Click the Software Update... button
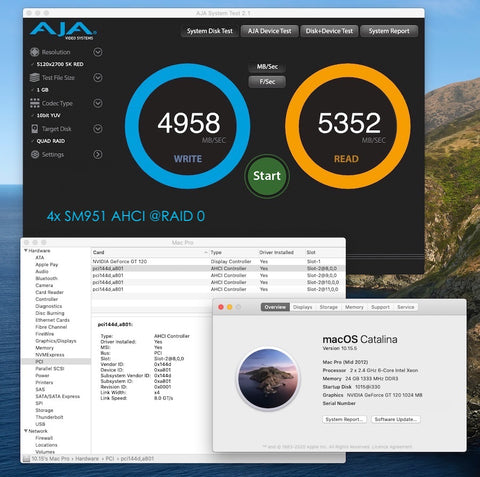Screen dimensions: 480x477 396,419
